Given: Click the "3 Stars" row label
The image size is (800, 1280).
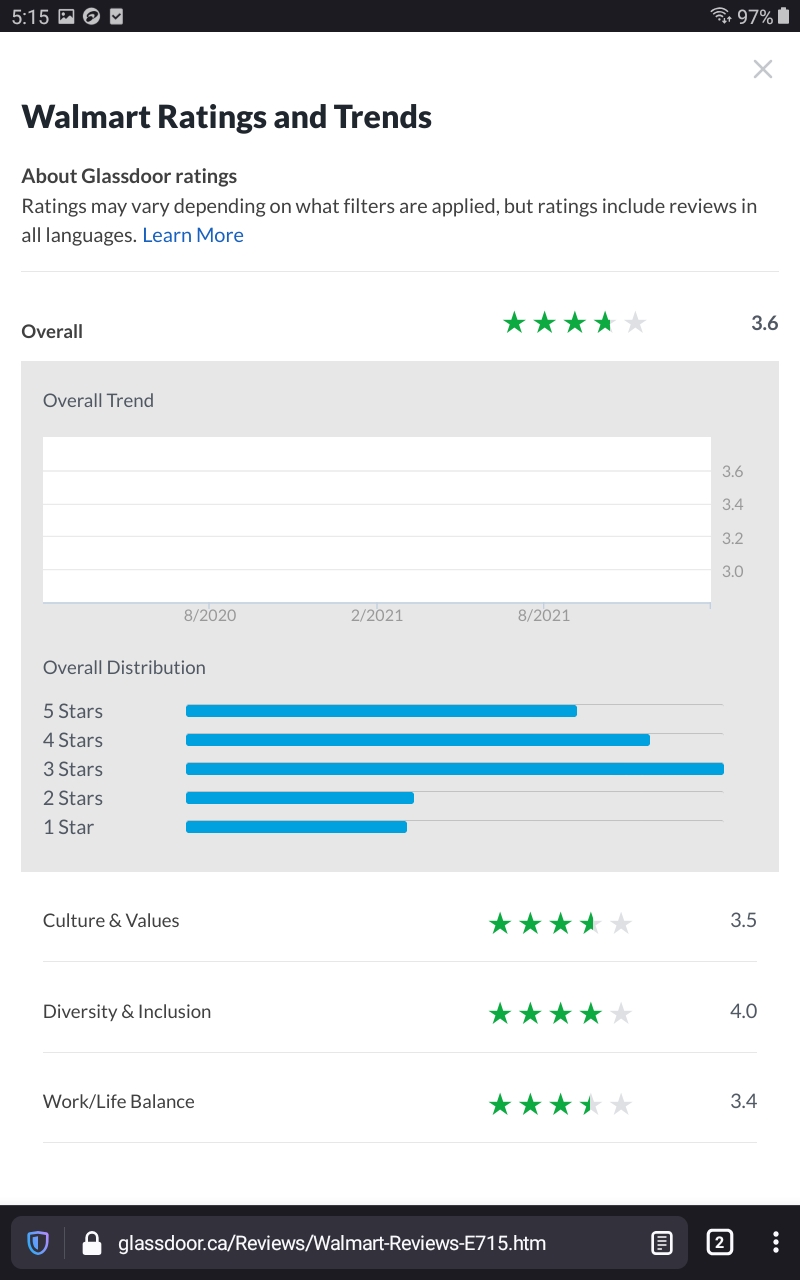Looking at the screenshot, I should pyautogui.click(x=73, y=769).
